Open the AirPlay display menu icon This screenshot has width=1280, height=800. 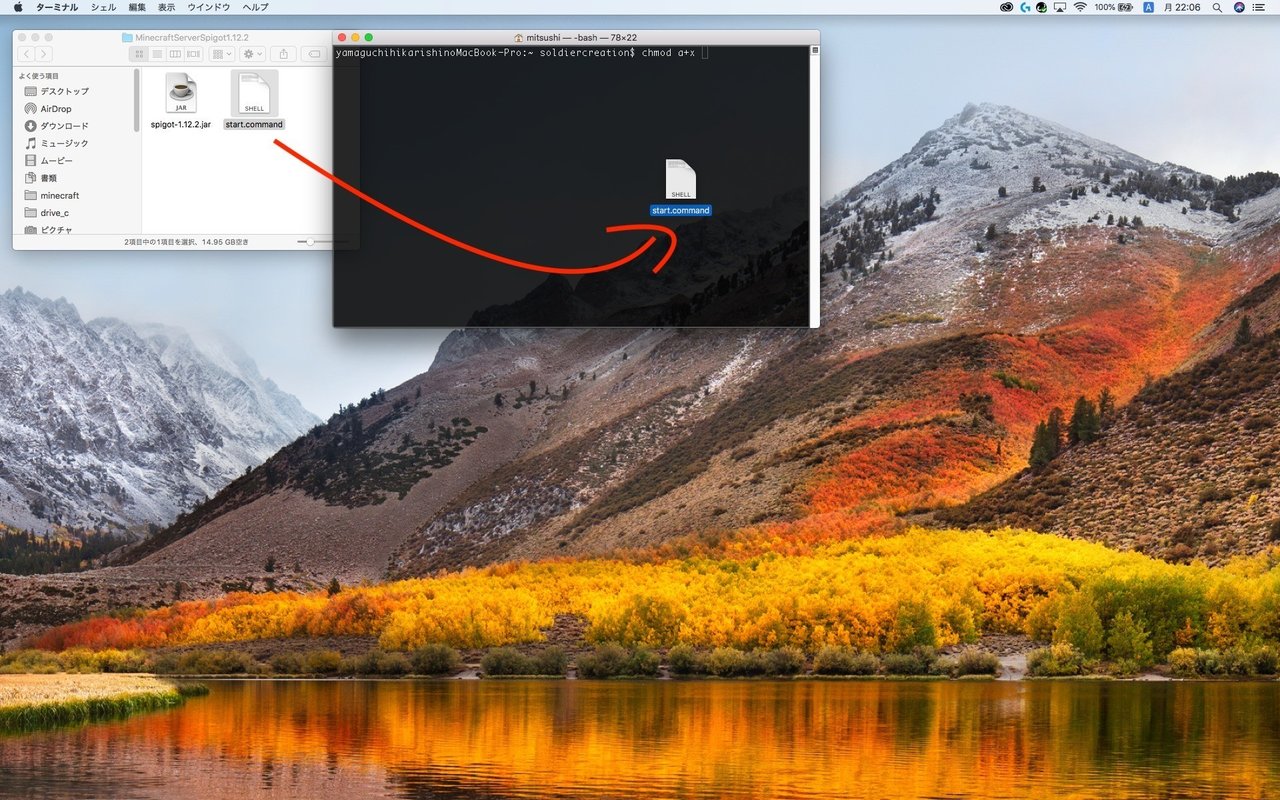(1061, 7)
